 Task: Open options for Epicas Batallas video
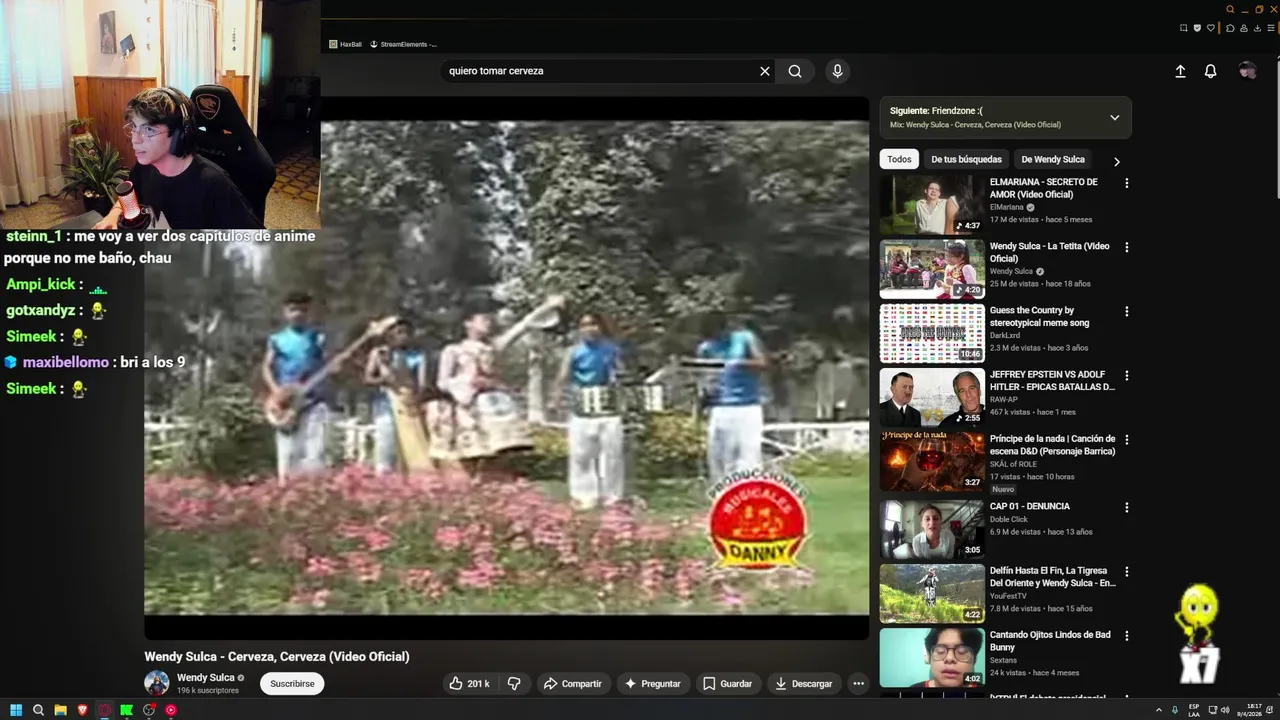pos(1126,375)
